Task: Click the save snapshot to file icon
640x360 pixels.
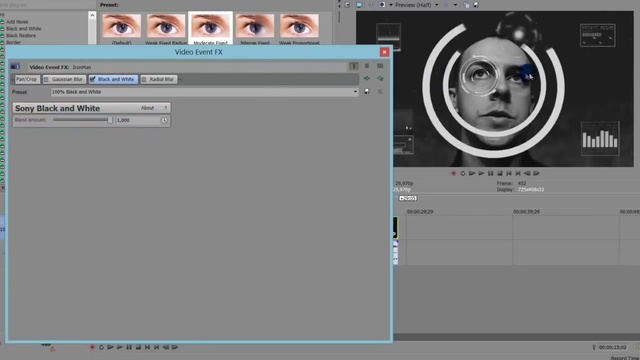Action: point(476,5)
